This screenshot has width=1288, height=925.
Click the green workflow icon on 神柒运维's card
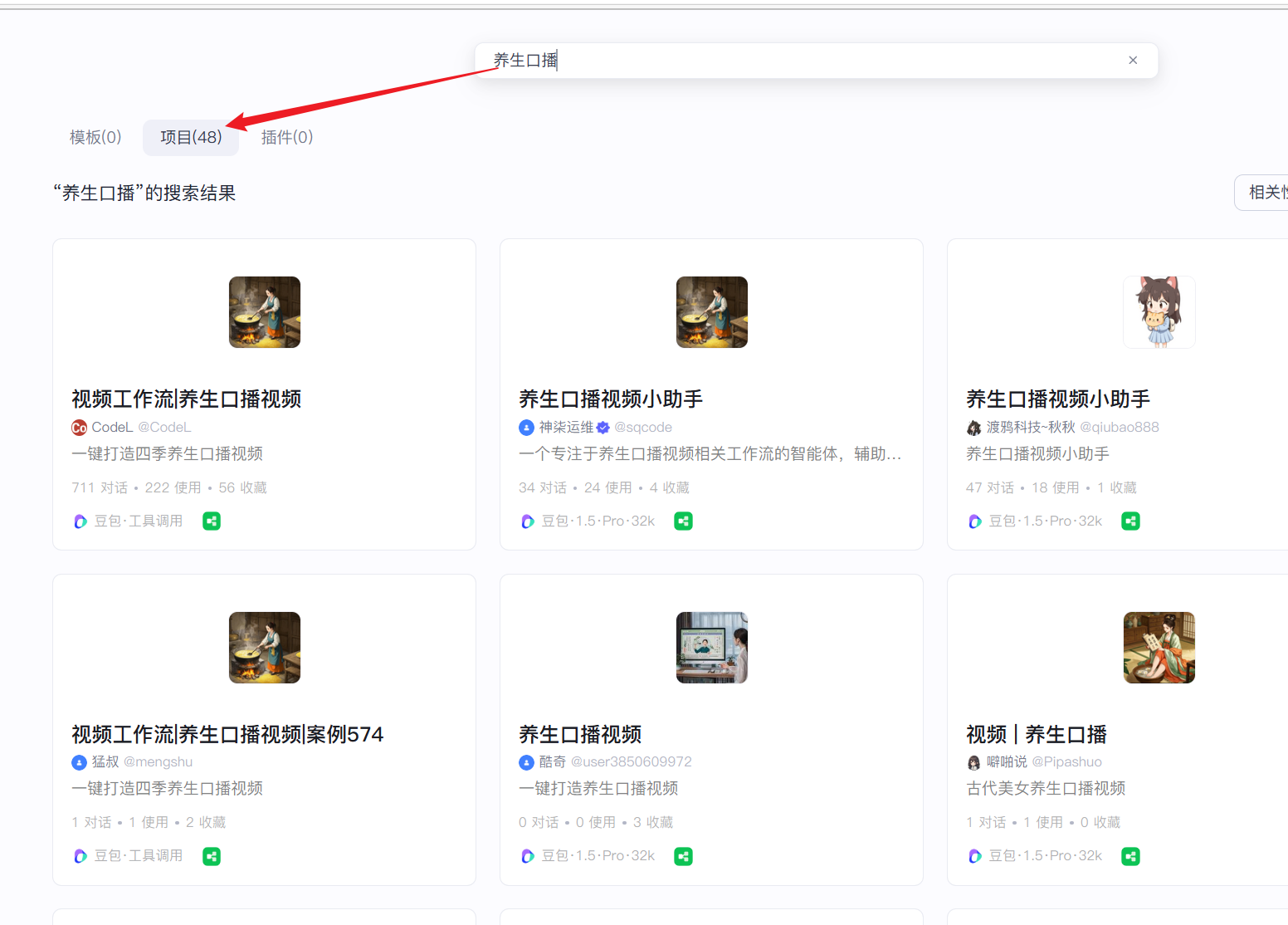[684, 521]
